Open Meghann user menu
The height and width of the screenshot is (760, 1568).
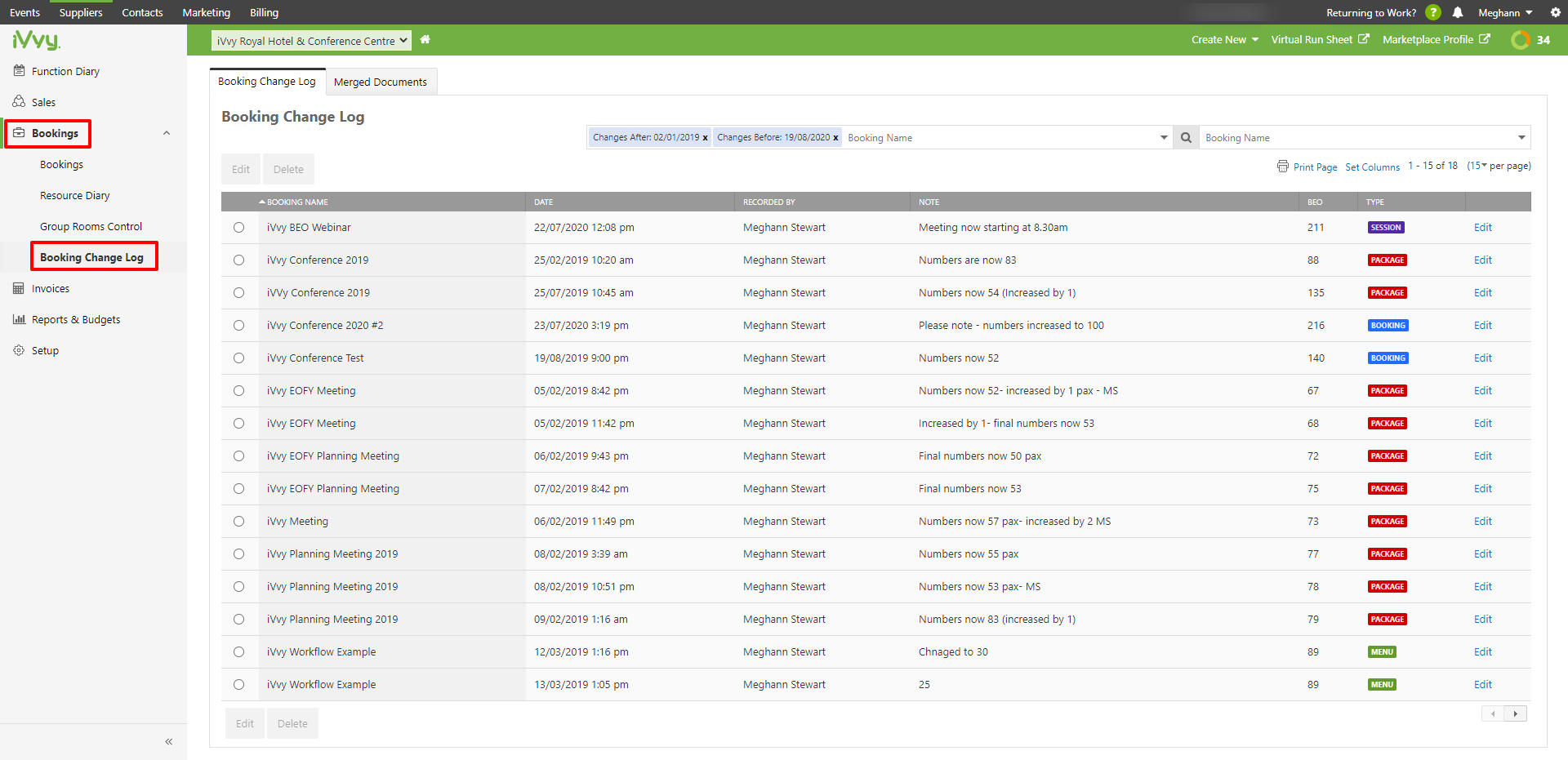pos(1505,12)
